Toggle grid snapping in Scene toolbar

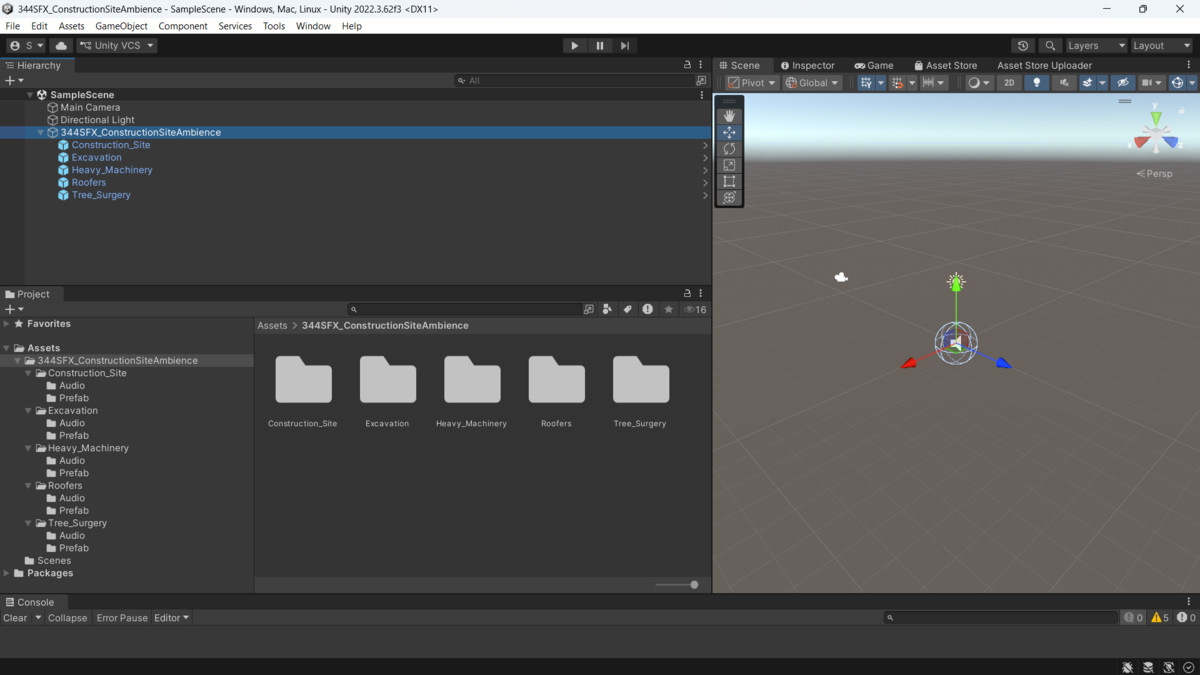pos(898,83)
